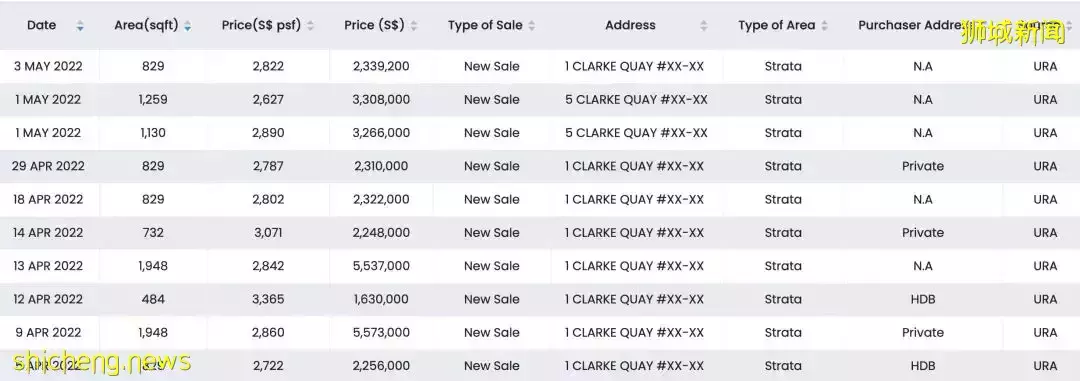Viewport: 1080px width, 381px height.
Task: Click the Type of Sale header text
Action: point(485,25)
